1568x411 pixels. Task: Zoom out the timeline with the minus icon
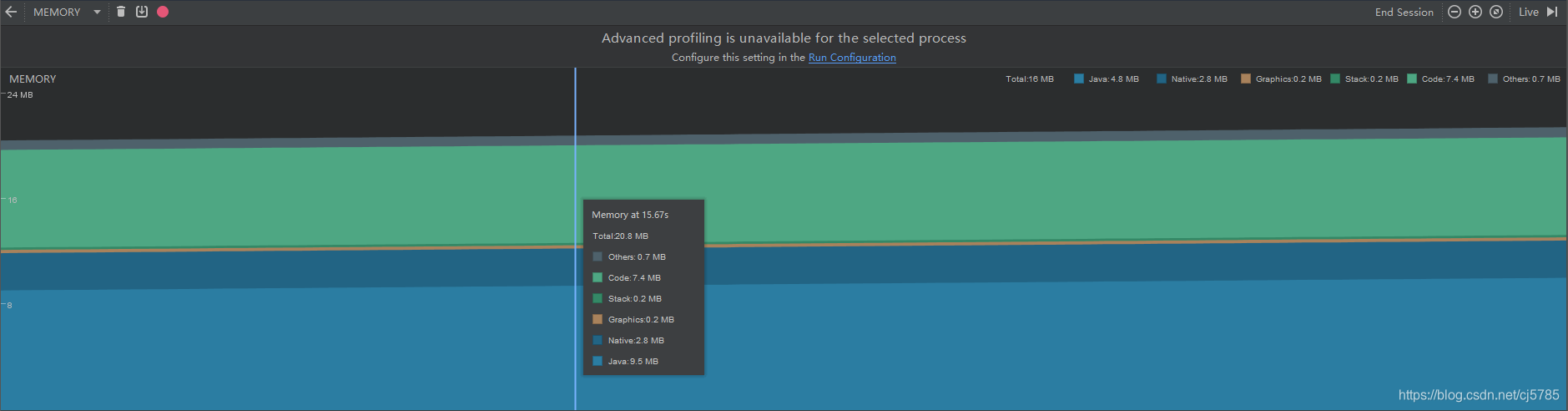click(1455, 12)
